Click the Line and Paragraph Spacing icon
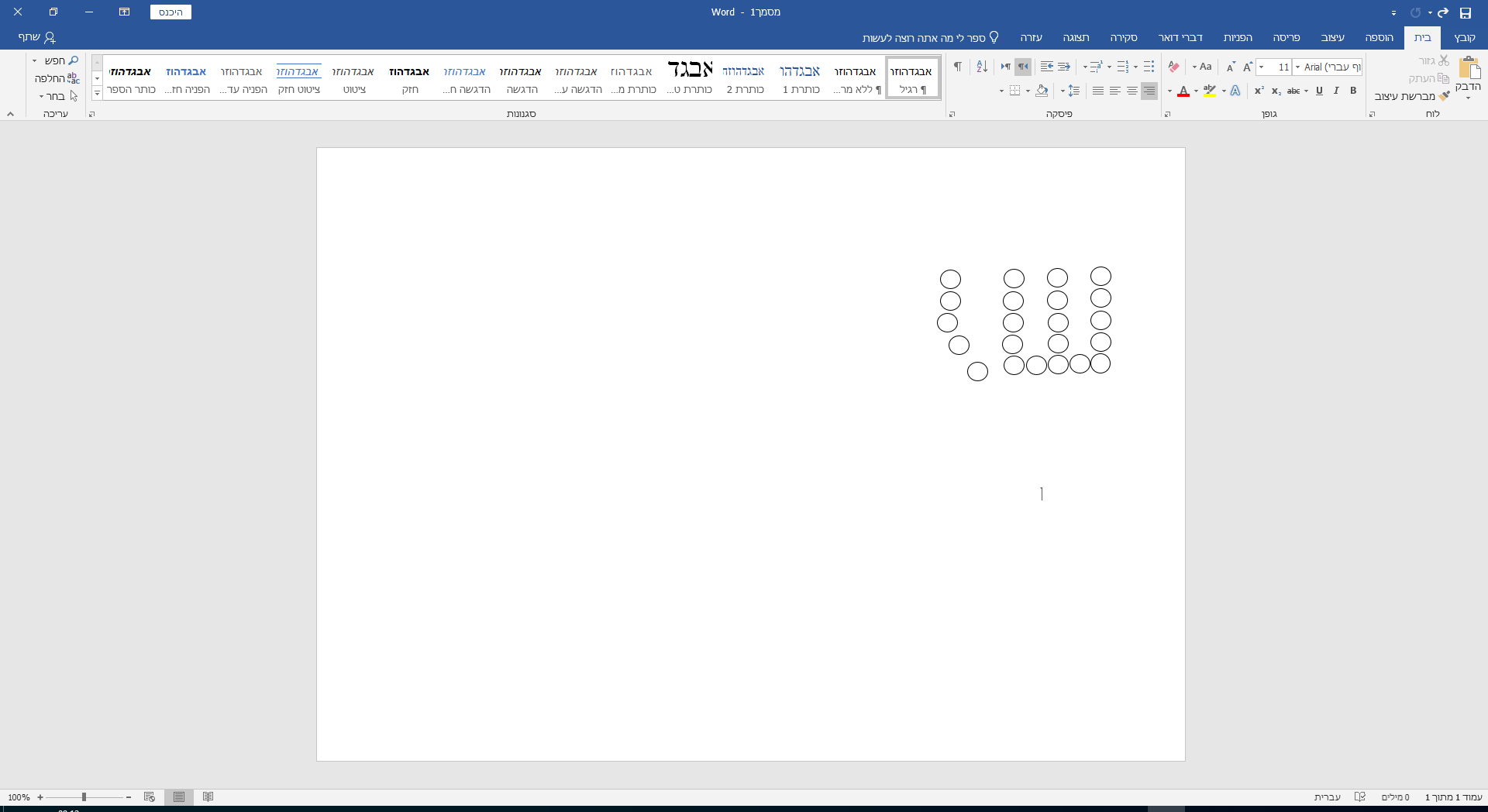 pyautogui.click(x=1073, y=91)
